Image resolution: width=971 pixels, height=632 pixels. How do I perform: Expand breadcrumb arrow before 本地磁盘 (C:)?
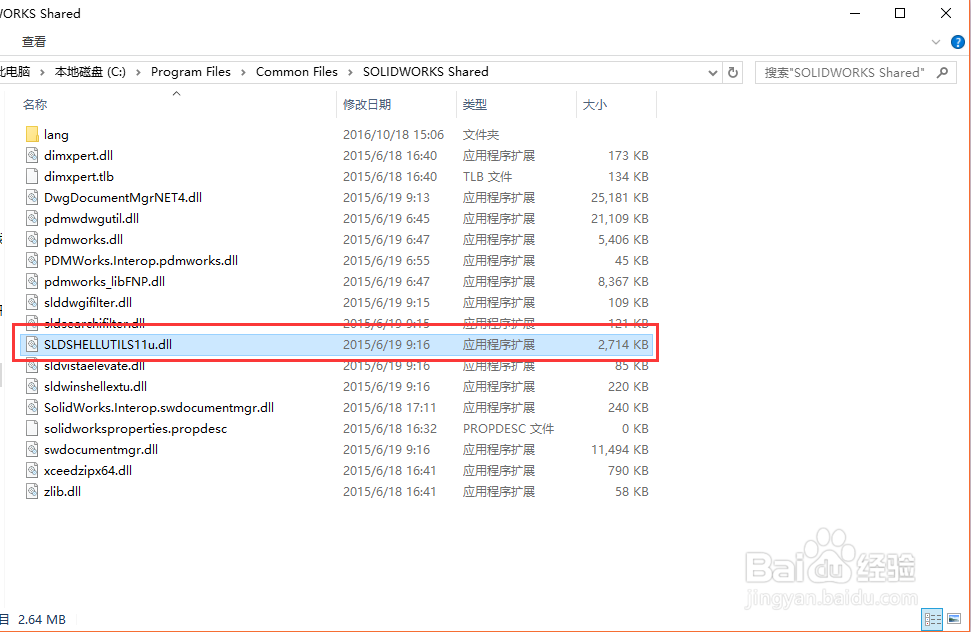42,72
